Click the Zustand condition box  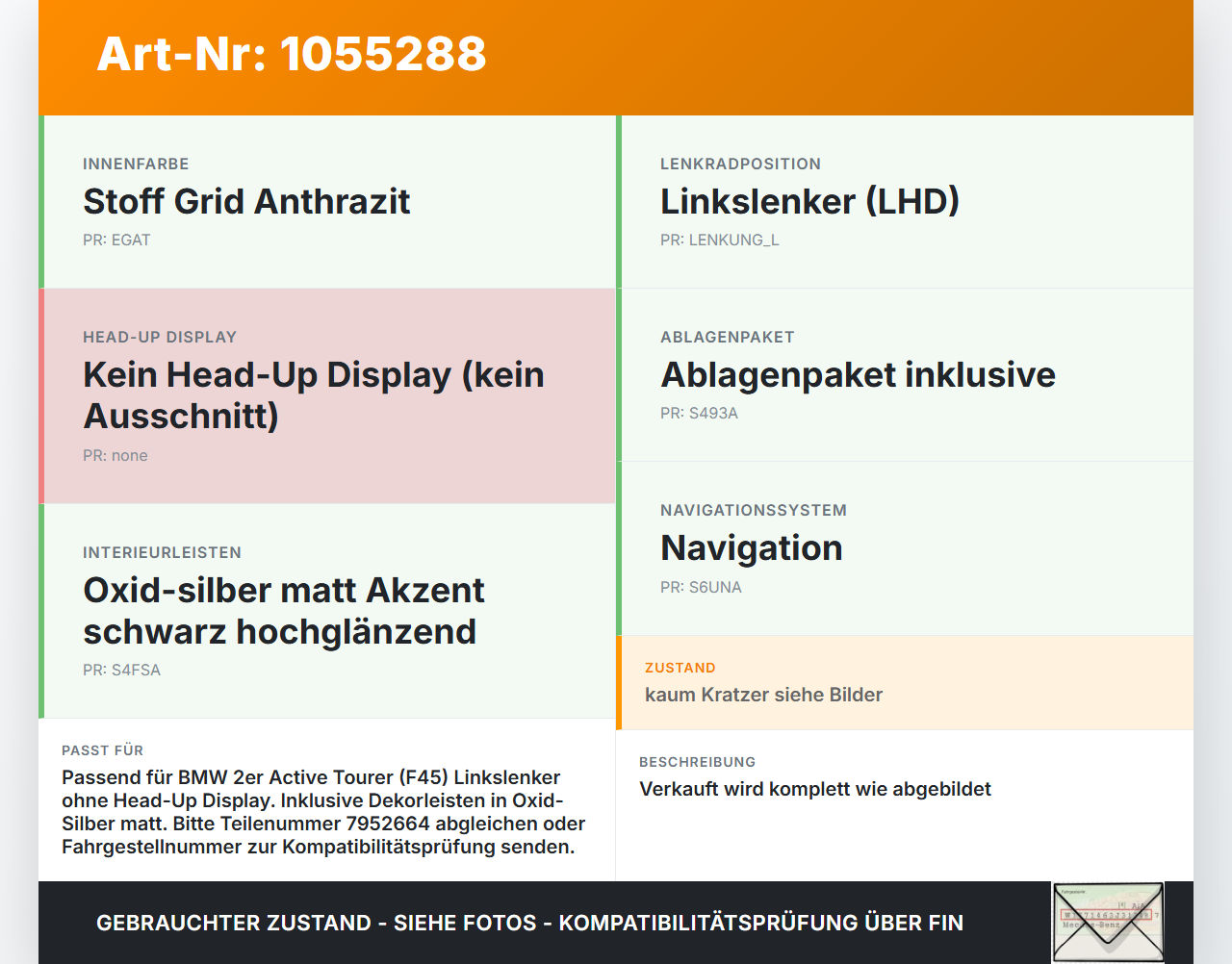tap(905, 682)
